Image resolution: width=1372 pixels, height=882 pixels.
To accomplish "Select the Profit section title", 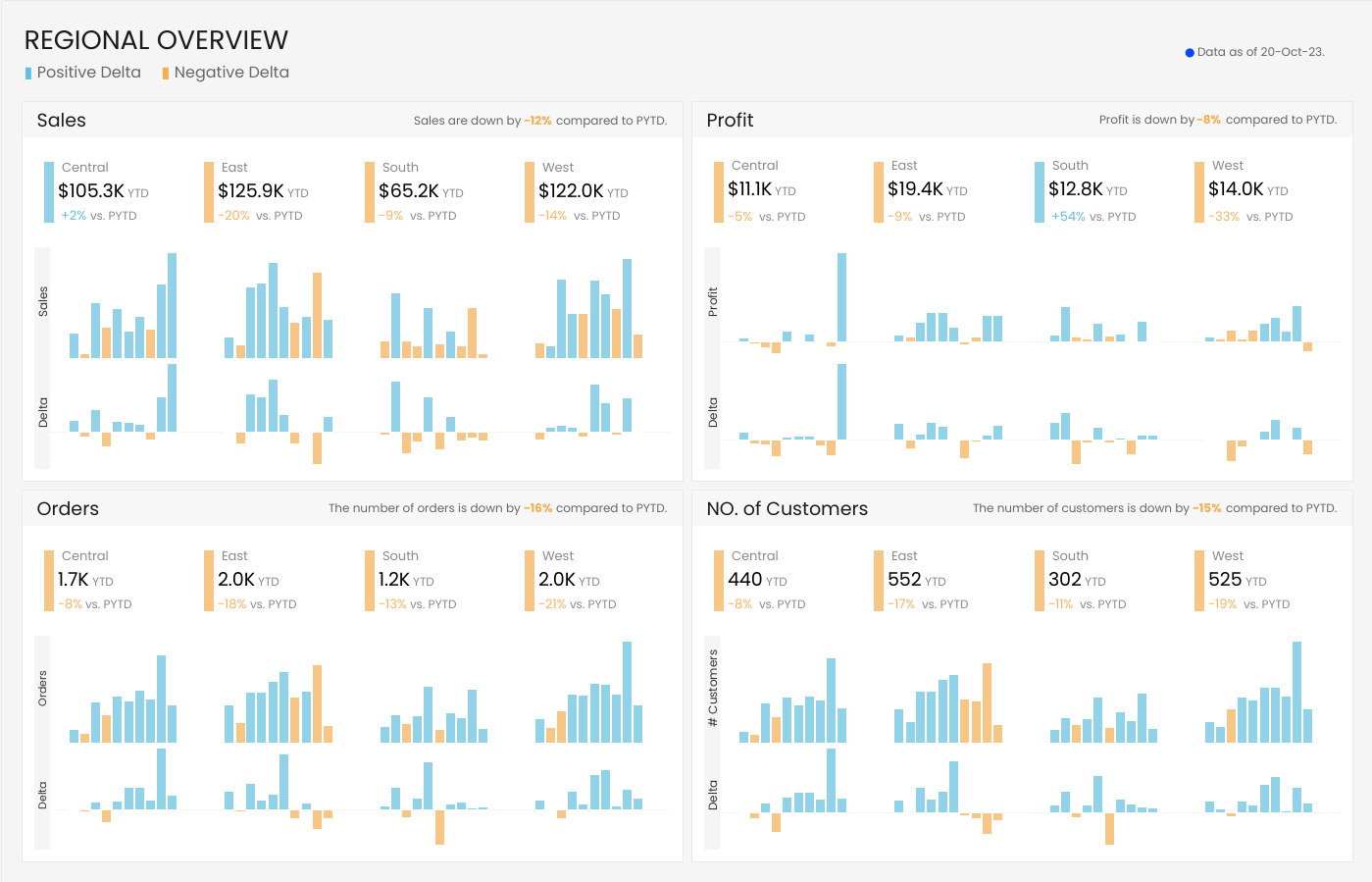I will click(729, 120).
